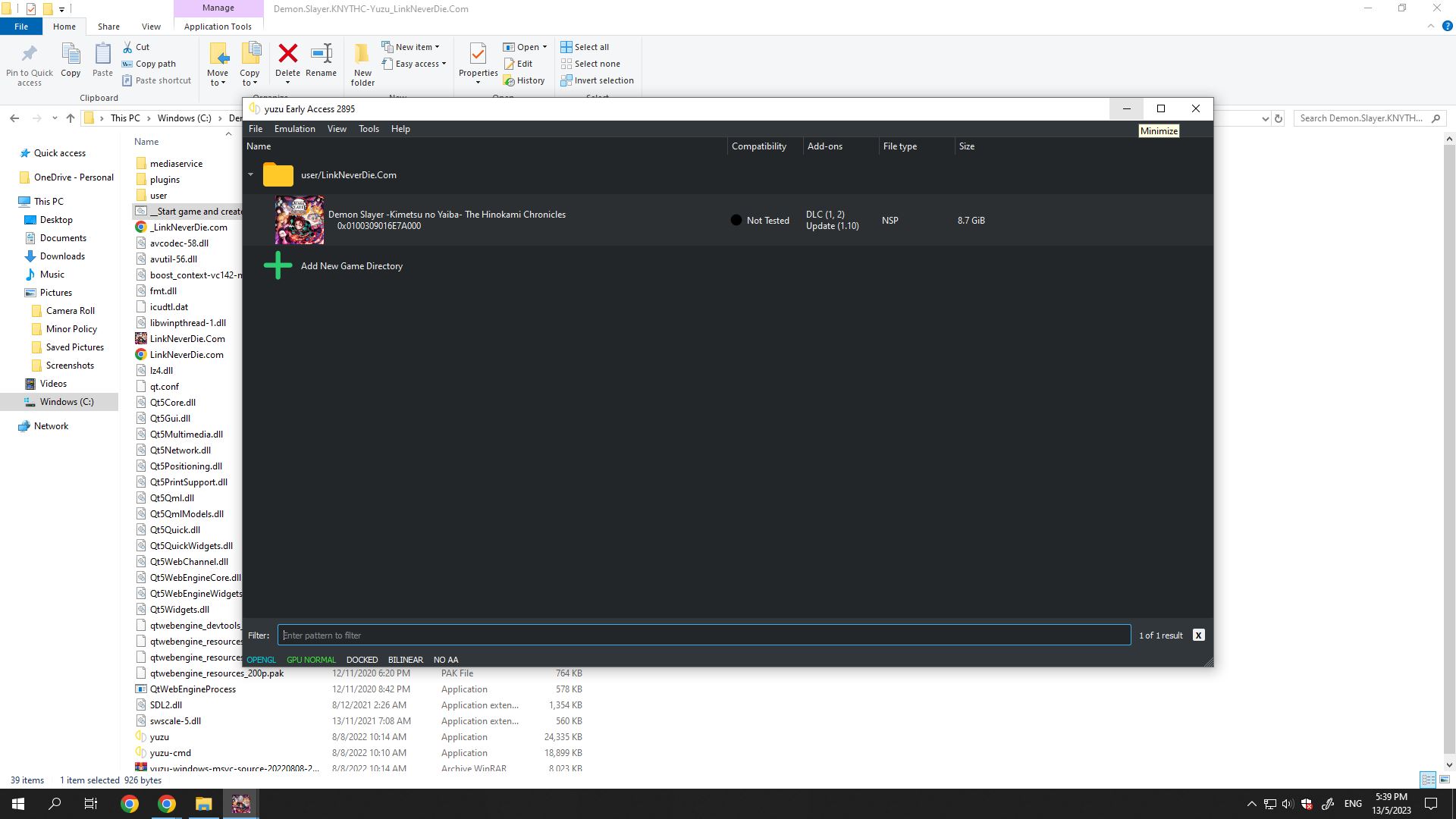This screenshot has height=819, width=1456.
Task: Click the Enter pattern to filter field
Action: click(704, 635)
